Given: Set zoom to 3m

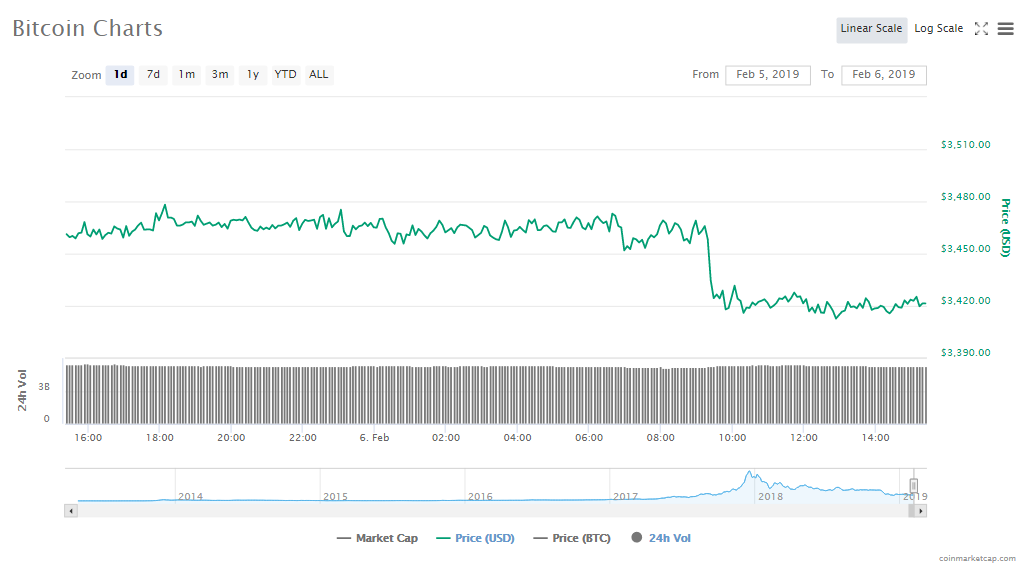Looking at the screenshot, I should click(220, 75).
